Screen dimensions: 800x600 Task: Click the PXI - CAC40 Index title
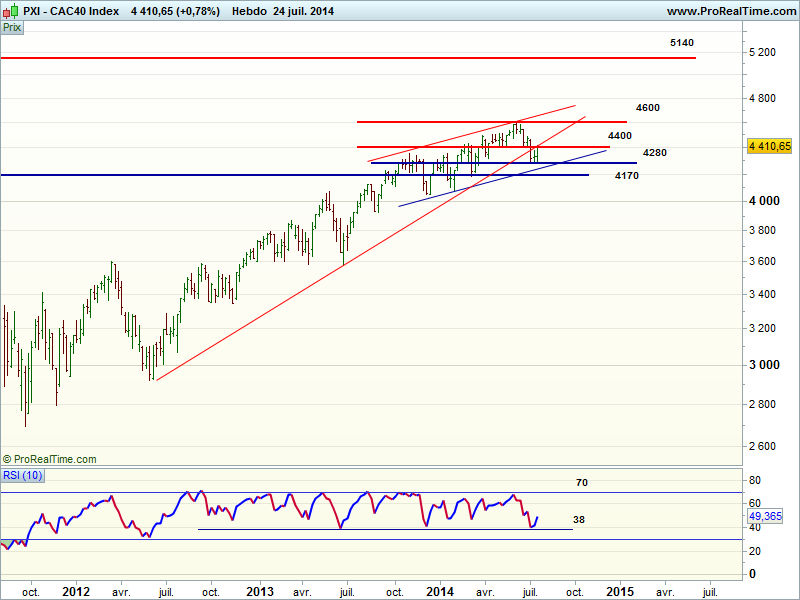[71, 11]
